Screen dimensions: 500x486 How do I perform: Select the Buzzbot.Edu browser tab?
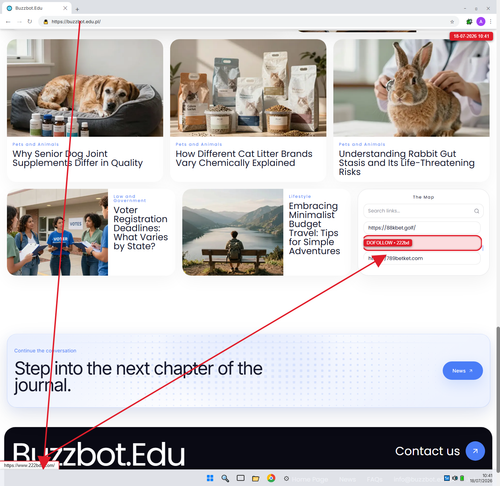36,8
